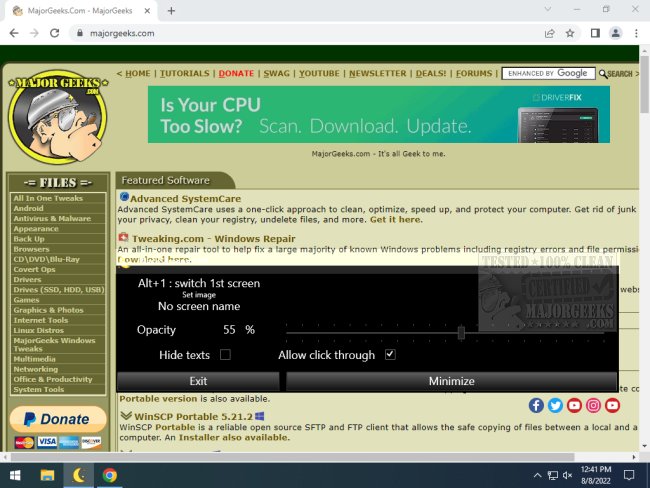Click the horizontal page scrollbar
The height and width of the screenshot is (488, 650).
point(292,457)
